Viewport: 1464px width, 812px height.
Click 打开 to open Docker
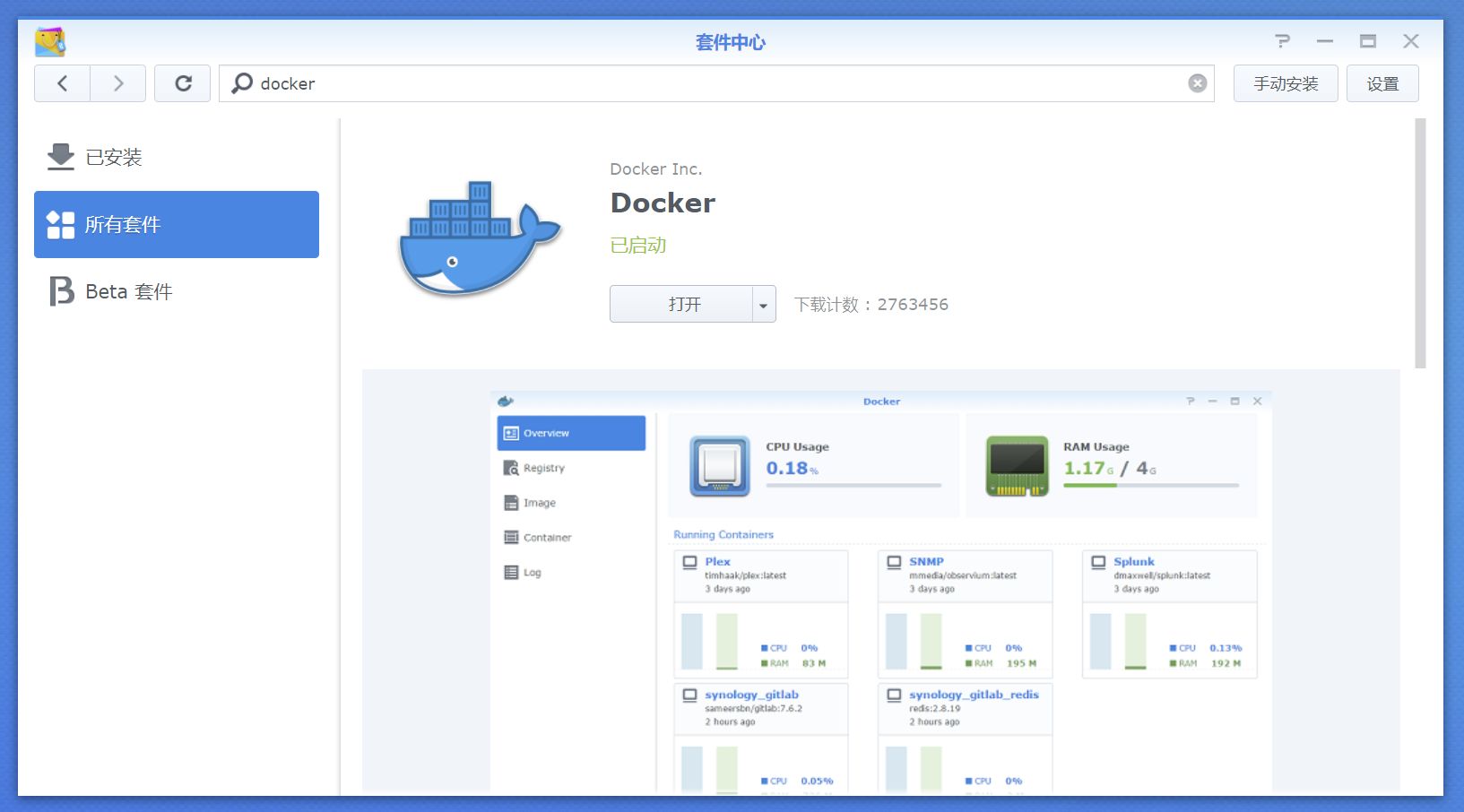click(682, 304)
